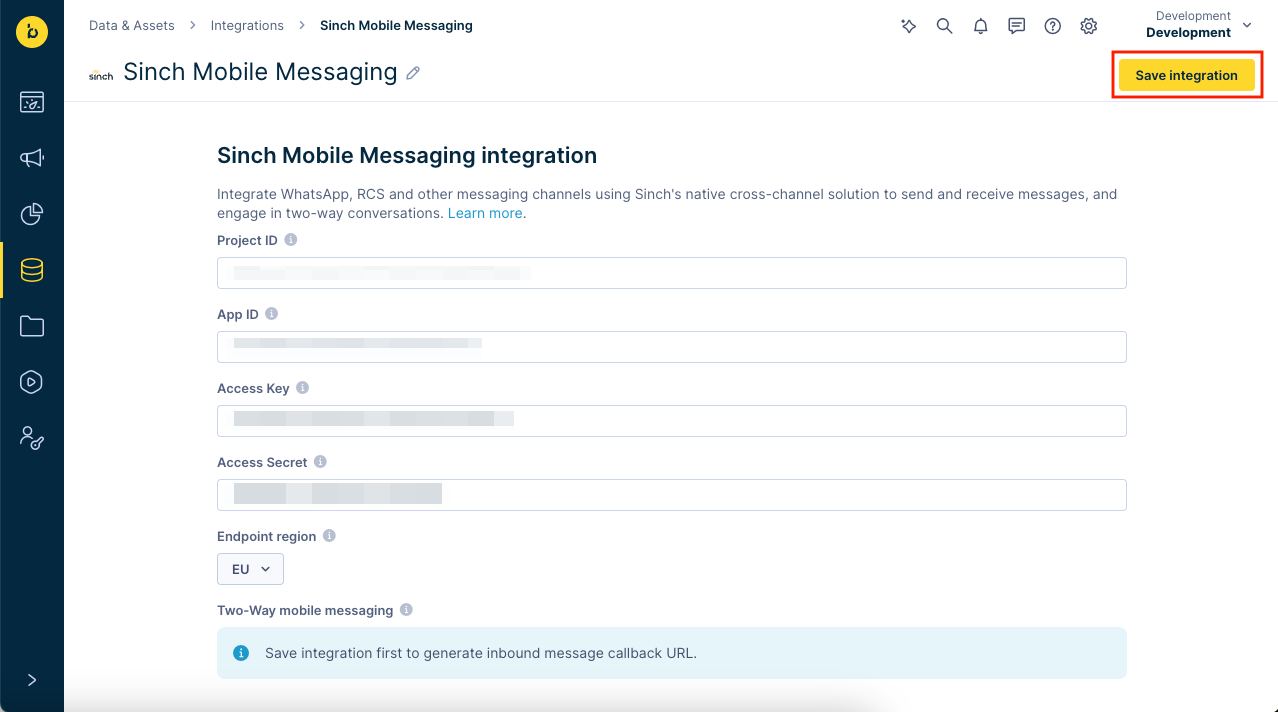Focus the App ID input field
This screenshot has width=1278, height=712.
[x=672, y=347]
